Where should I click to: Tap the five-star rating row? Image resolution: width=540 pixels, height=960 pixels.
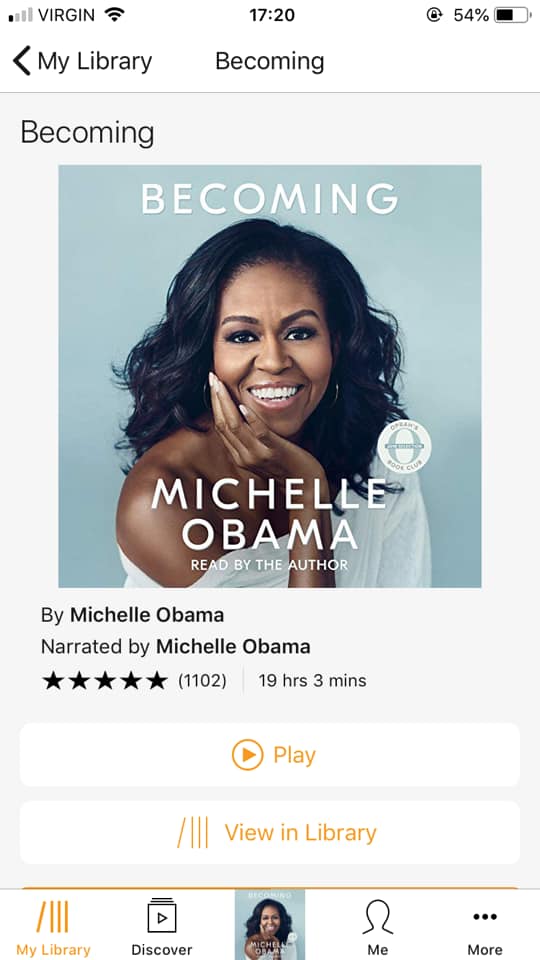105,681
